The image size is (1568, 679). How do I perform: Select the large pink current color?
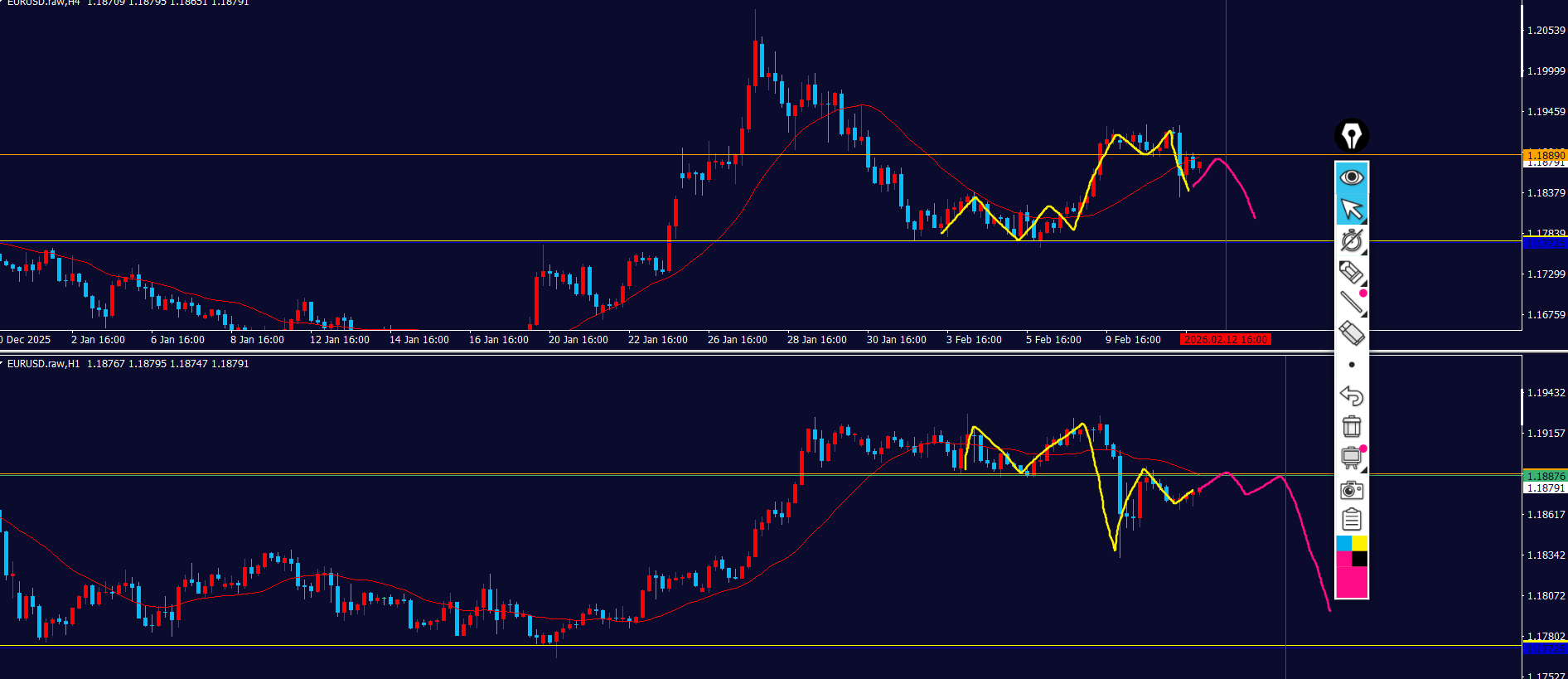[1352, 582]
